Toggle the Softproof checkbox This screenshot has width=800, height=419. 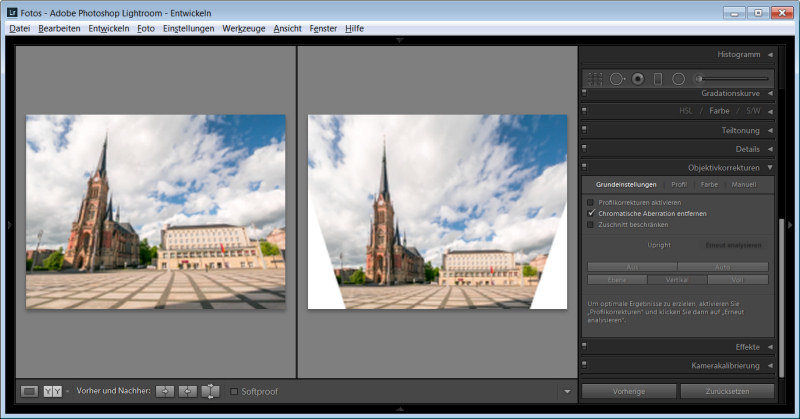(235, 391)
